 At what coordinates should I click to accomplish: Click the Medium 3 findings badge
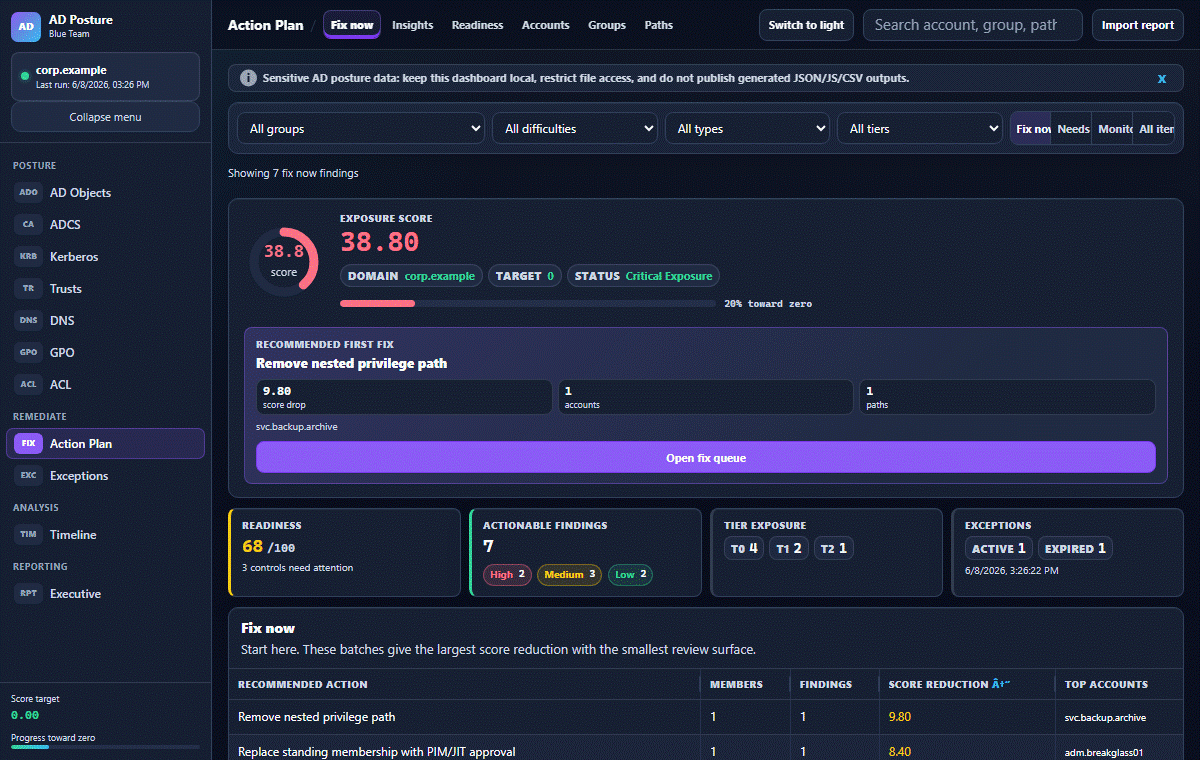click(x=569, y=574)
